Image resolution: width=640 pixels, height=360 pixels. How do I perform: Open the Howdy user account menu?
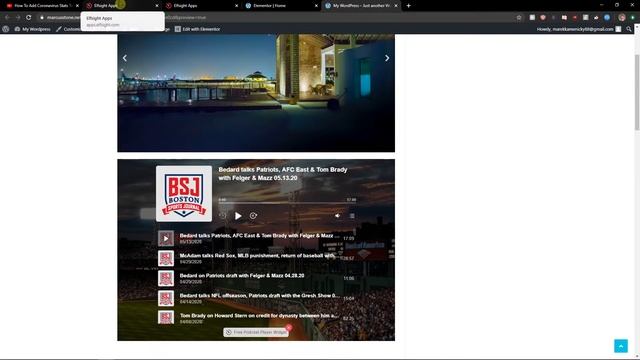point(579,29)
